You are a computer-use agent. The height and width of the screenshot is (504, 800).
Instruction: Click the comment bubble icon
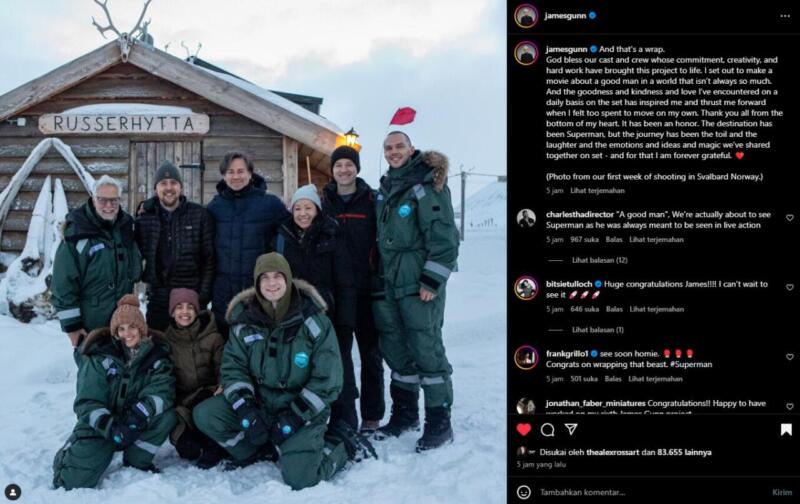[x=547, y=430]
